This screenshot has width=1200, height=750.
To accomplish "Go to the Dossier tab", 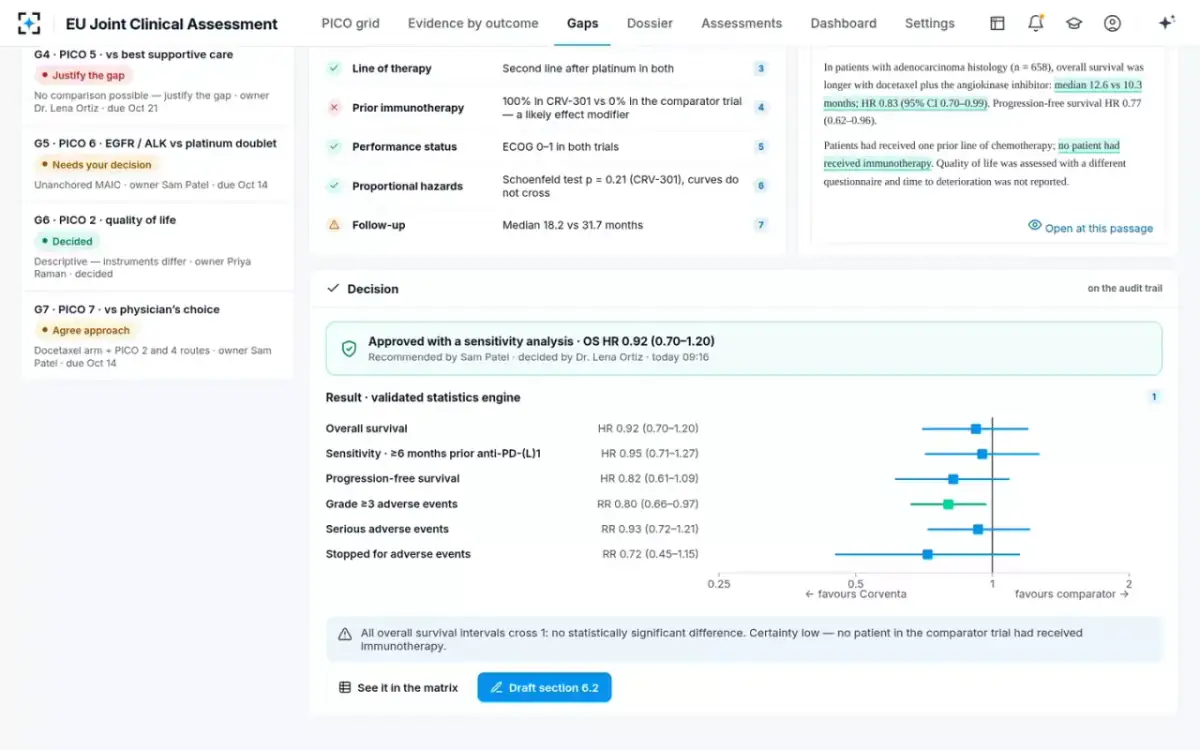I will (650, 23).
